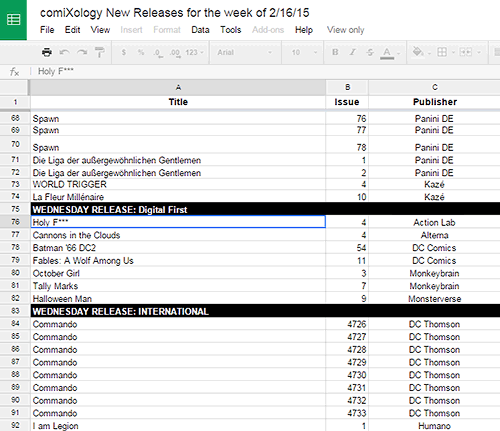Screen dimensions: 500x431
Task: Select column C header
Action: [435, 87]
